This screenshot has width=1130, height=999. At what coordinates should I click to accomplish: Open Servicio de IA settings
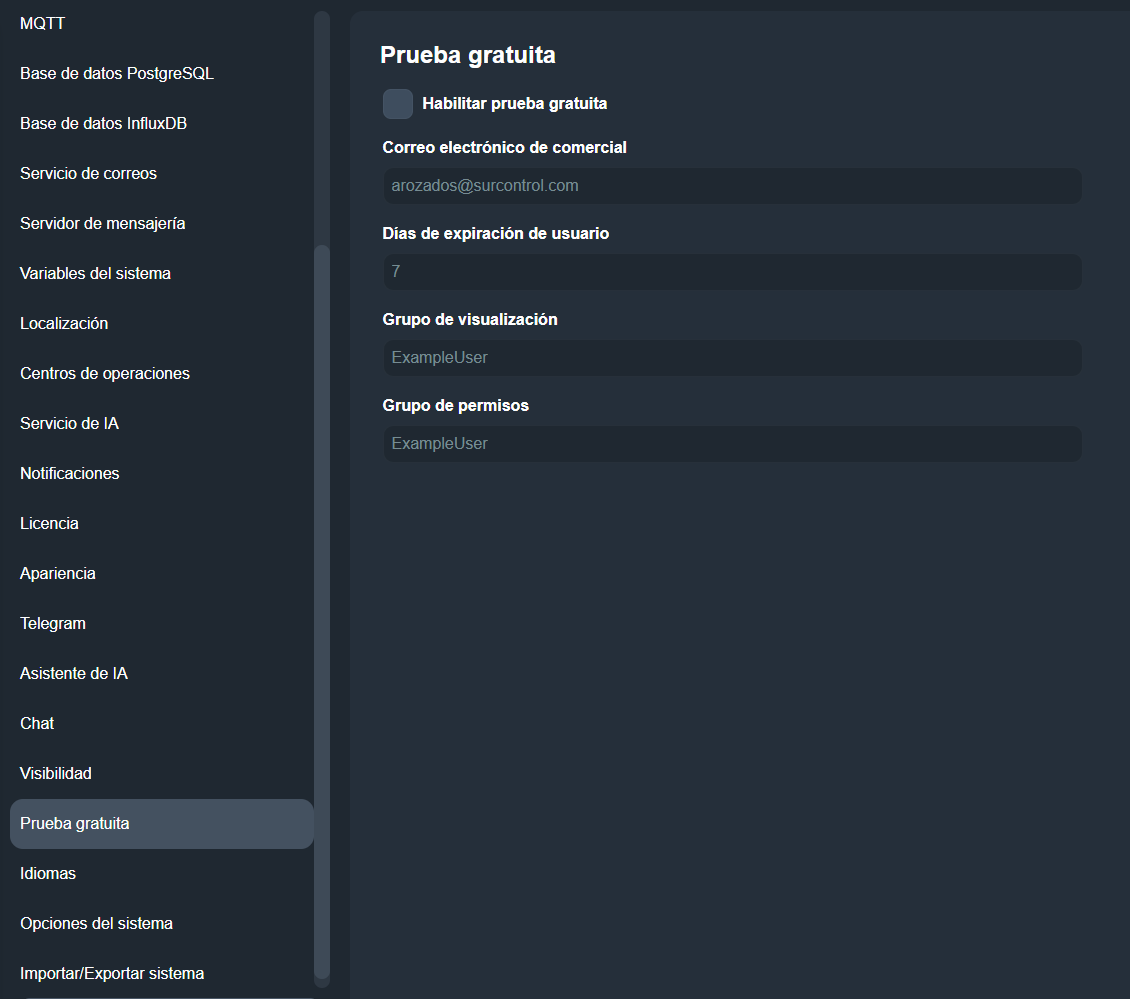pyautogui.click(x=69, y=423)
